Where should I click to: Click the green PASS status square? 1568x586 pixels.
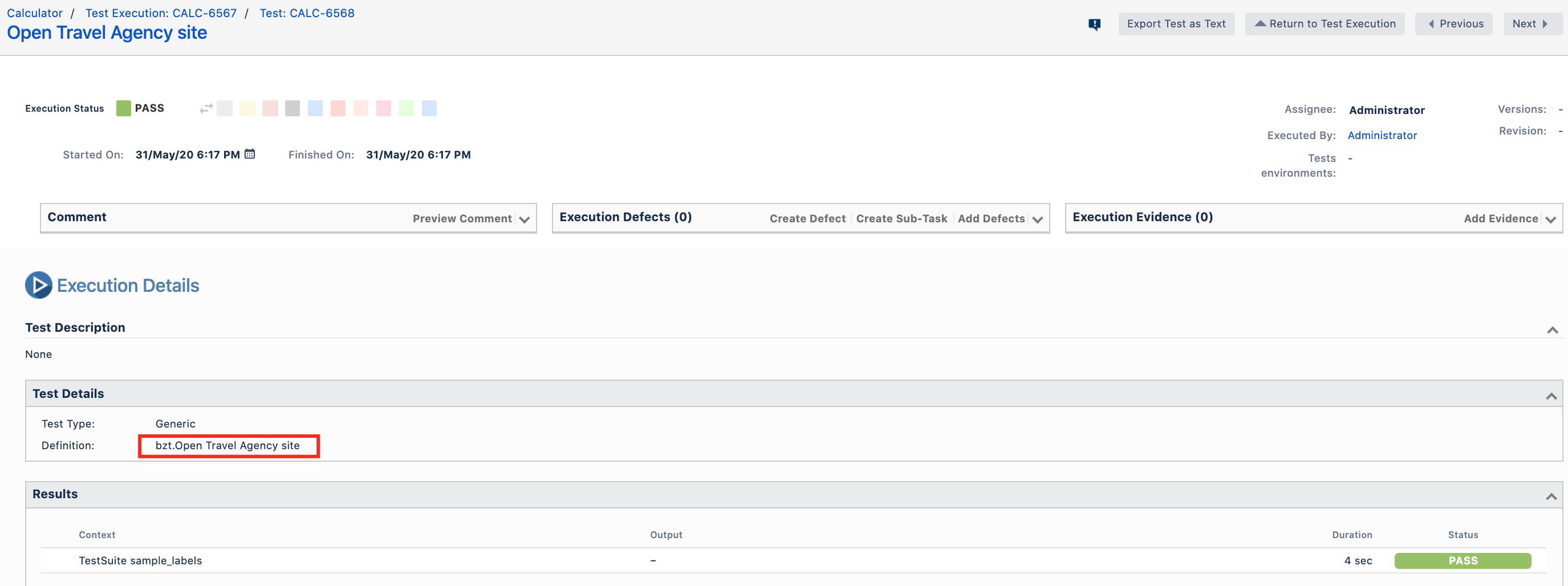(x=124, y=108)
